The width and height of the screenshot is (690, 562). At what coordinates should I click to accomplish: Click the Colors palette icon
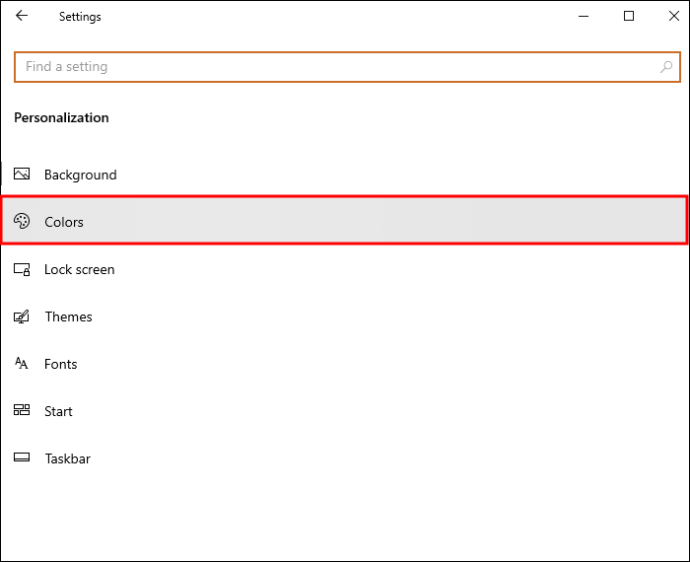22,221
